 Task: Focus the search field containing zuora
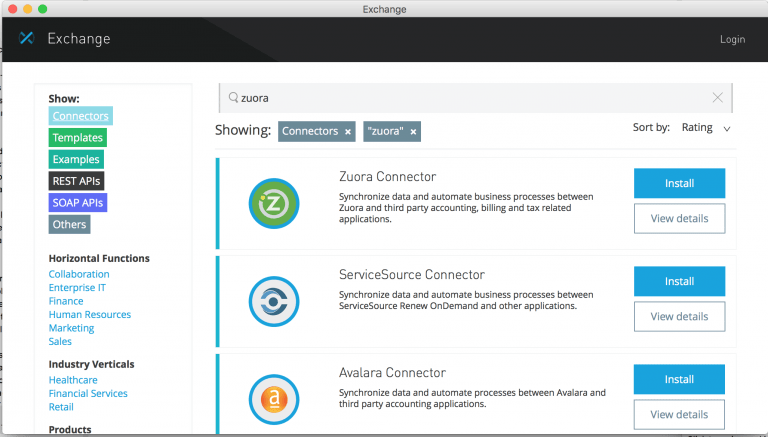click(475, 98)
